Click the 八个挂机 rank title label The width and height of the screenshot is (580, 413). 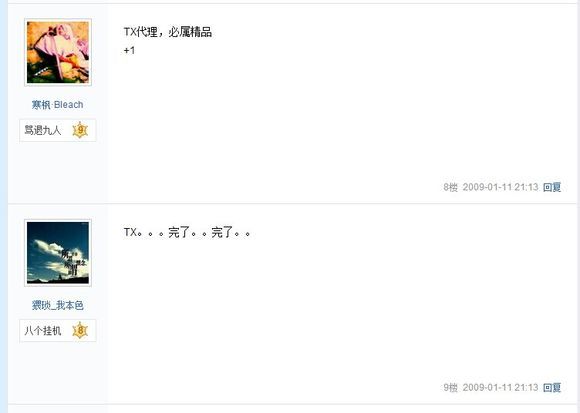tap(43, 331)
